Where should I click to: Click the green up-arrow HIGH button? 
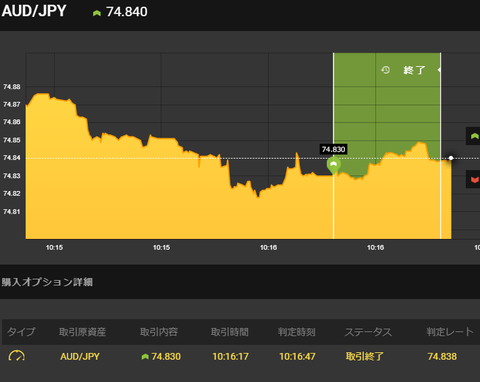(x=473, y=136)
